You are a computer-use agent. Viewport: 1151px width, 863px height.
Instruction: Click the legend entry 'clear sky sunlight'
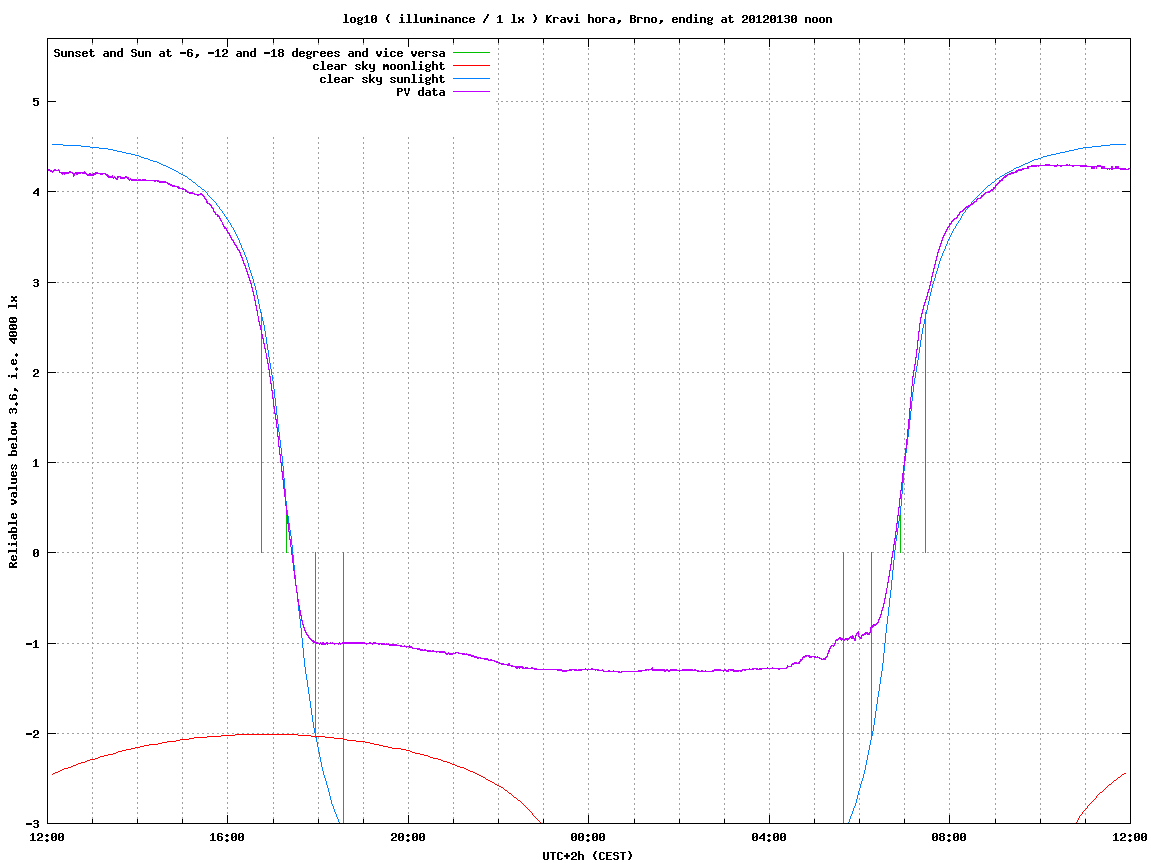(382, 79)
